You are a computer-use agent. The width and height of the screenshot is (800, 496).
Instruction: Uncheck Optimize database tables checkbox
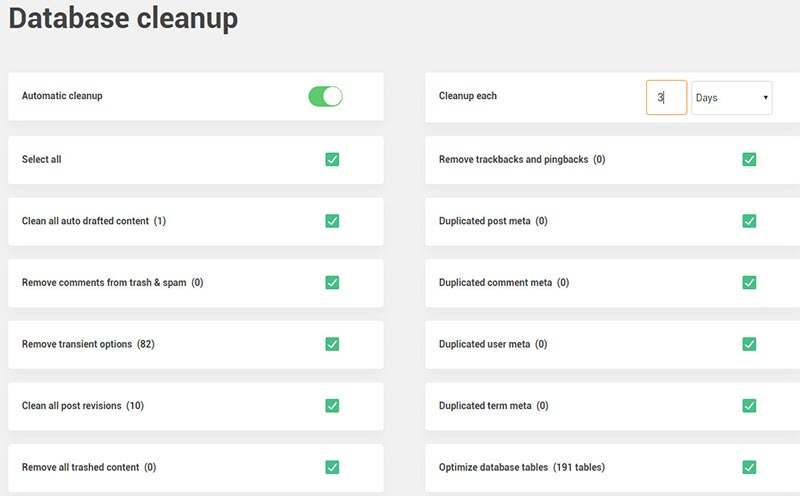749,467
